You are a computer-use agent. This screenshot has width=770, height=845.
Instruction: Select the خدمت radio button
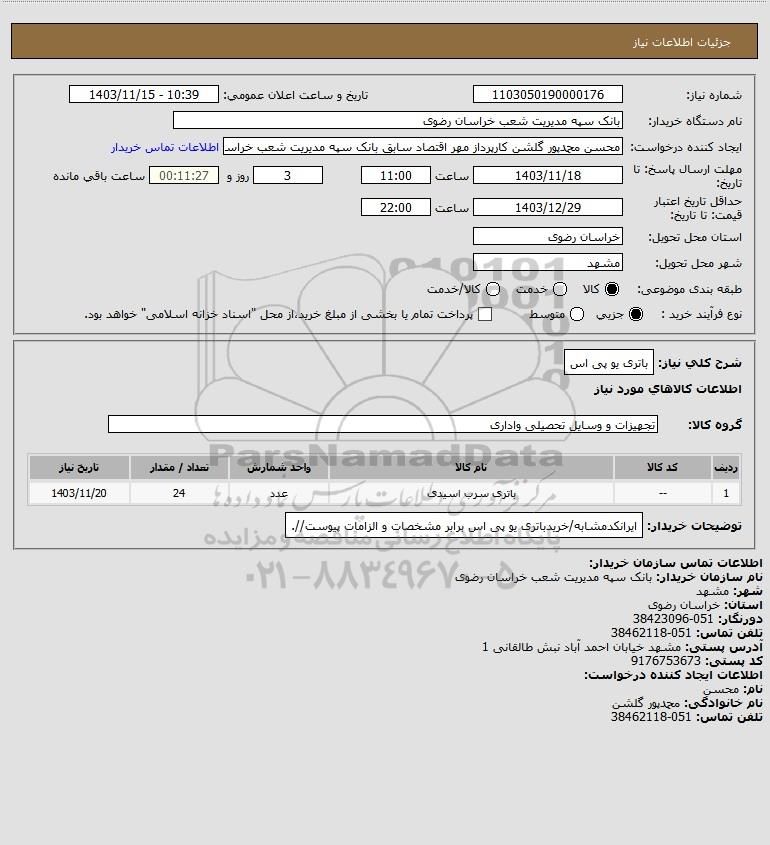click(x=560, y=289)
